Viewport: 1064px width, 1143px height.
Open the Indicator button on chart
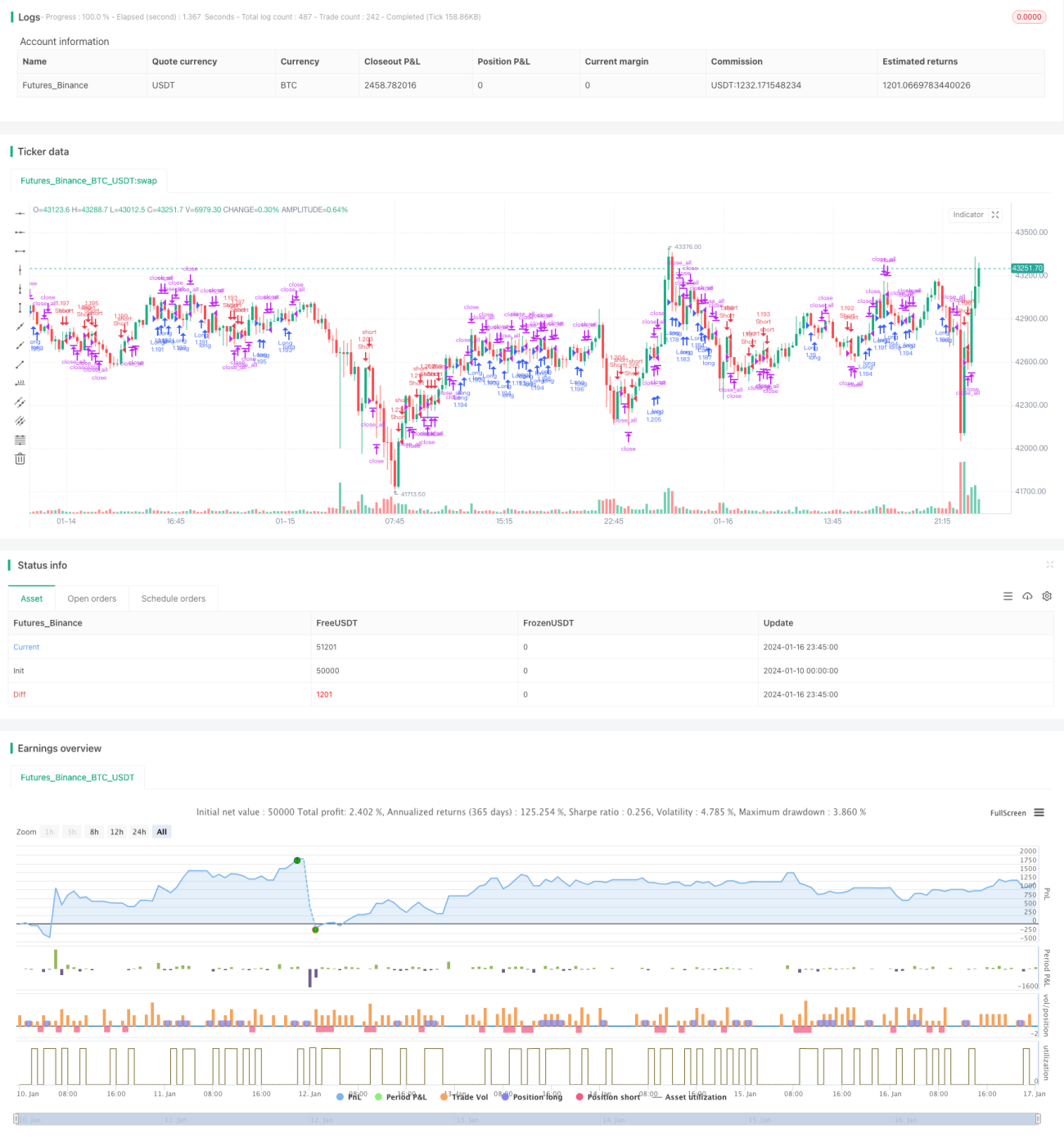(968, 215)
